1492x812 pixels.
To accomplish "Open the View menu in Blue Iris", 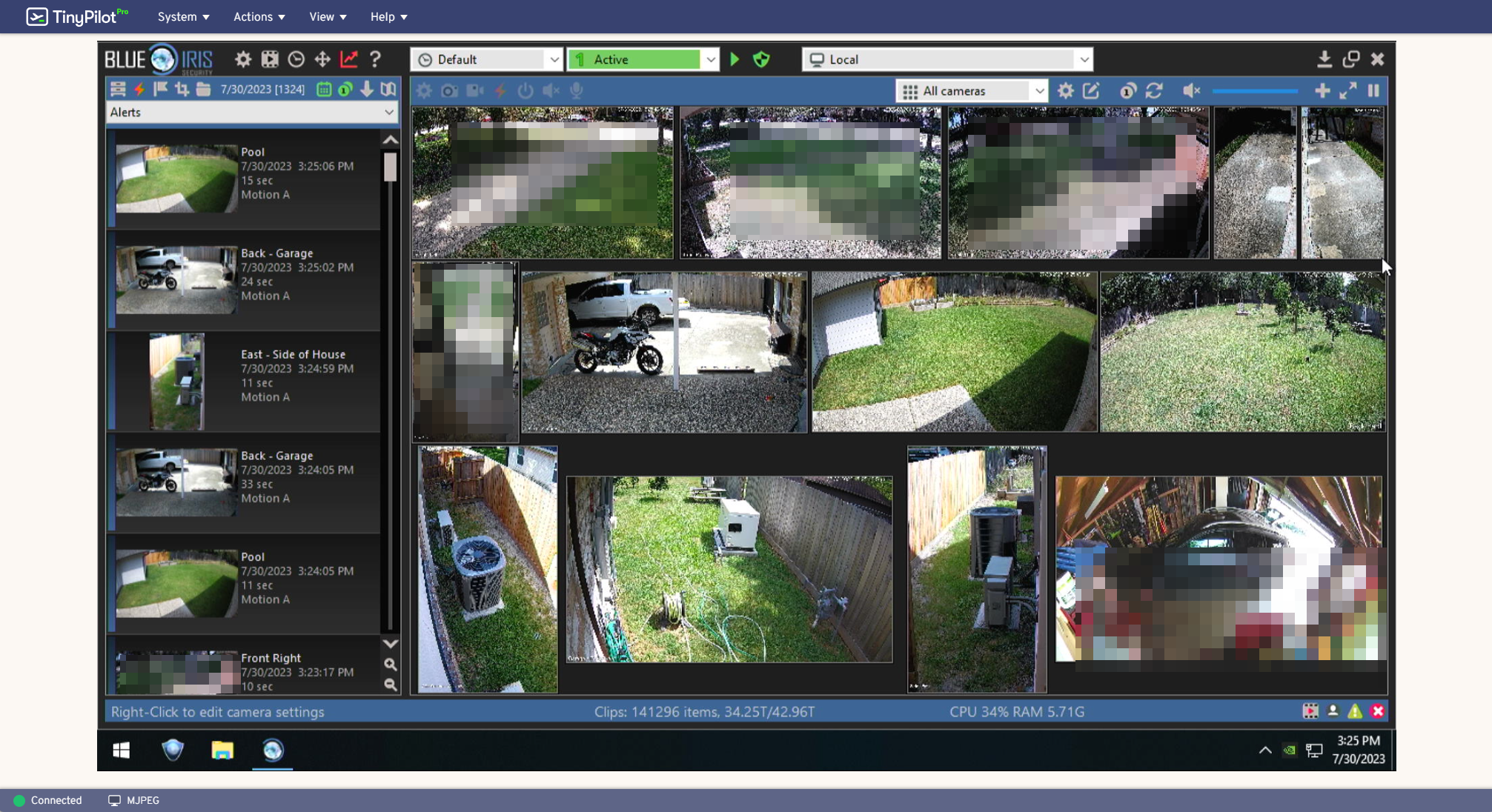I will (320, 17).
